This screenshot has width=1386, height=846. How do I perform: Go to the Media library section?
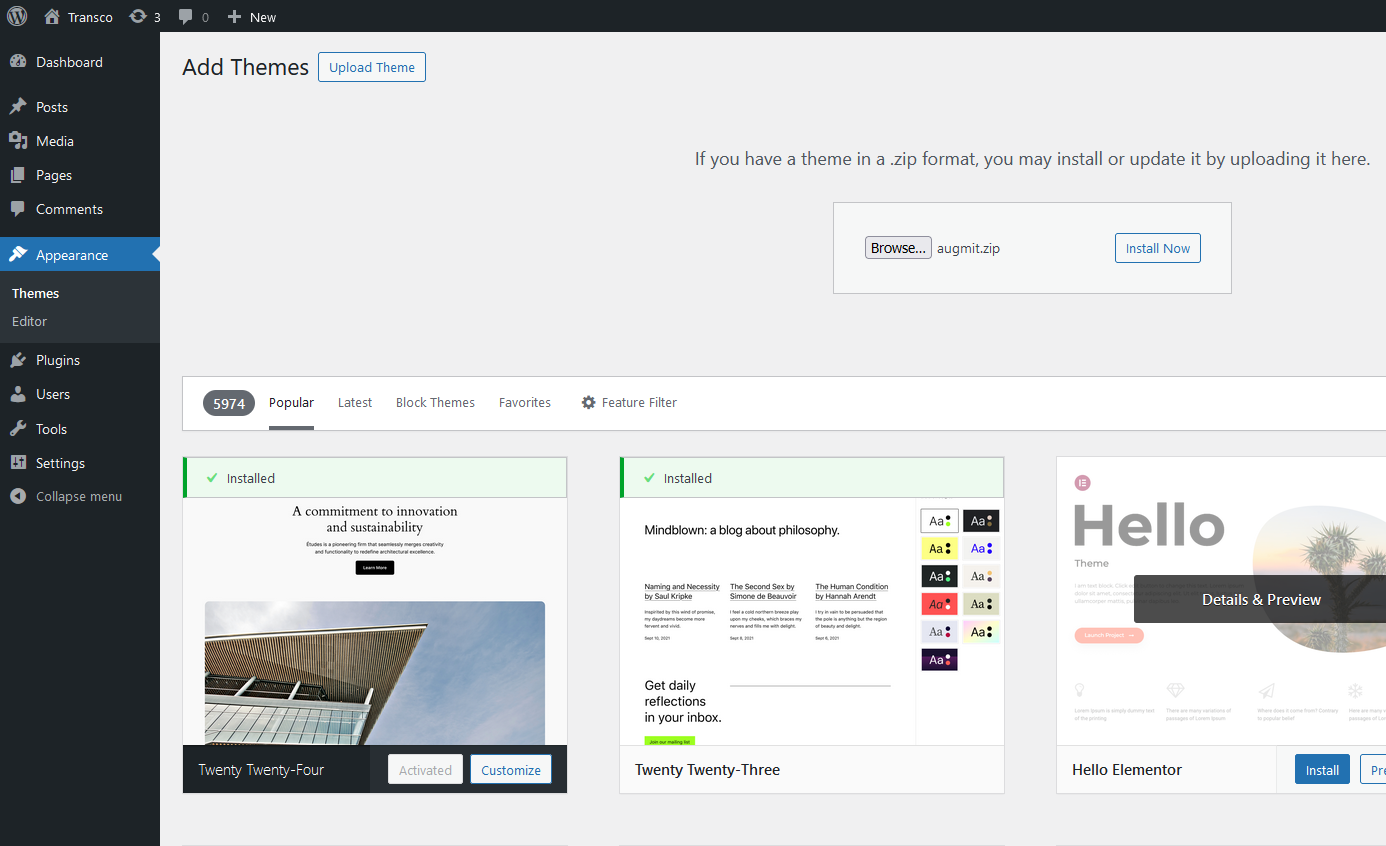click(55, 141)
